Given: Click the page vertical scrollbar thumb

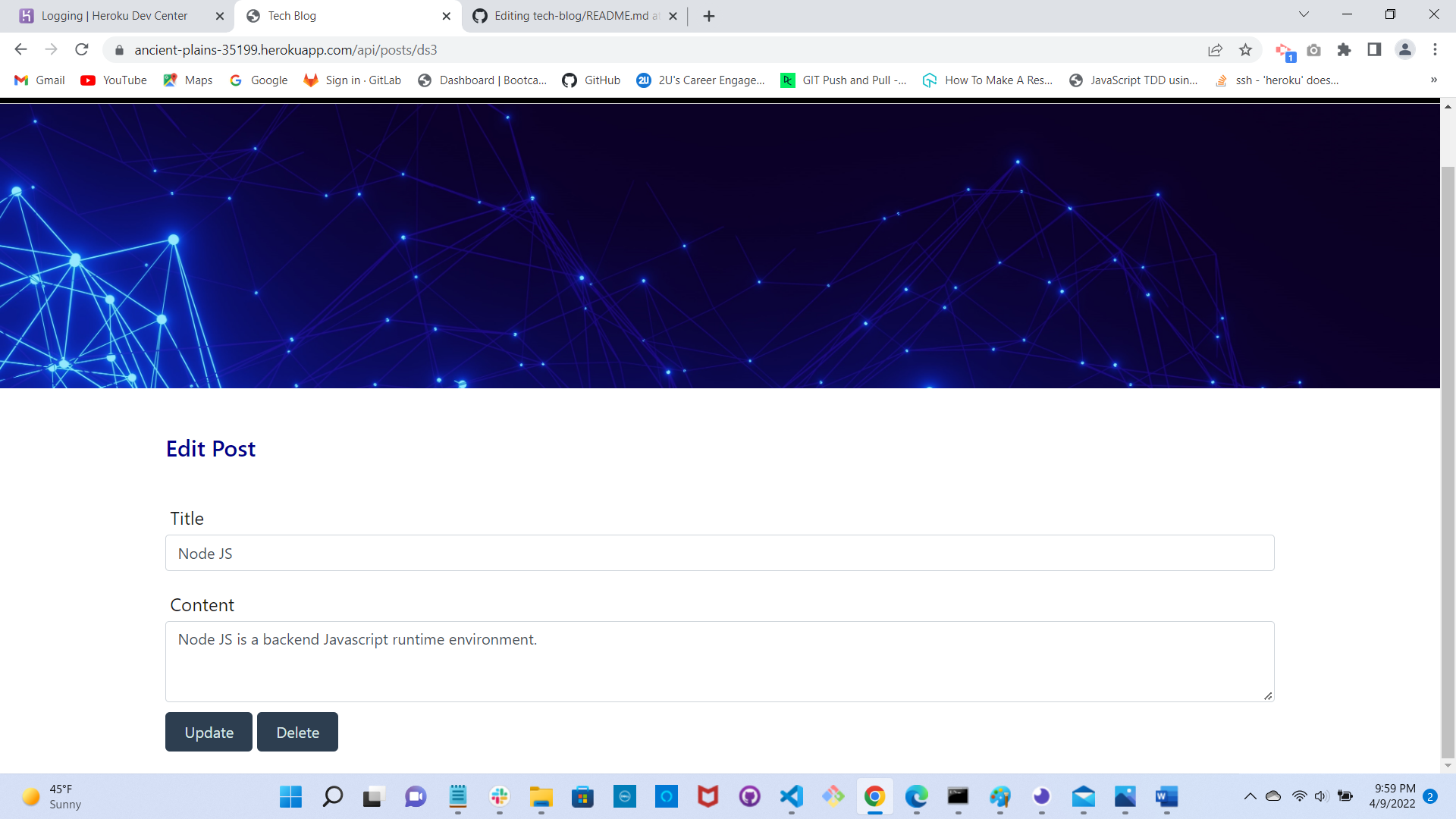Looking at the screenshot, I should point(1448,463).
